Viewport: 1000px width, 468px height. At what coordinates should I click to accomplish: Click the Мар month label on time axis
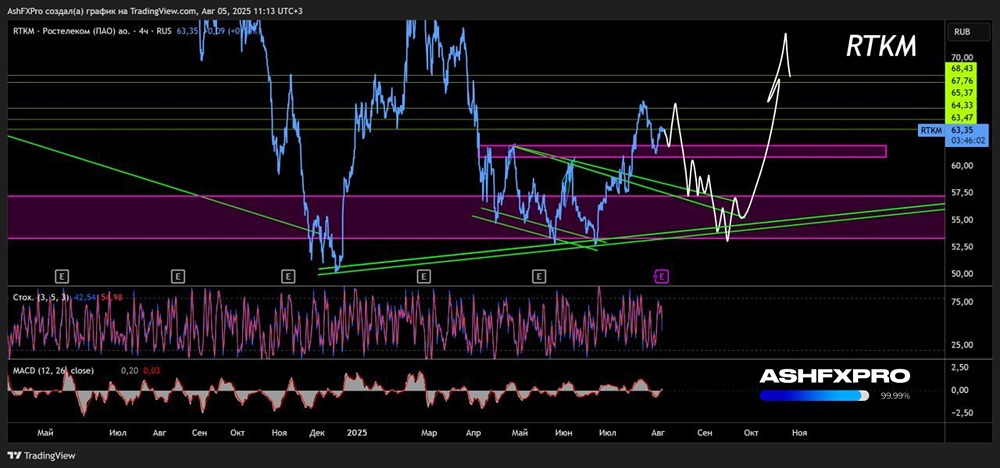429,433
